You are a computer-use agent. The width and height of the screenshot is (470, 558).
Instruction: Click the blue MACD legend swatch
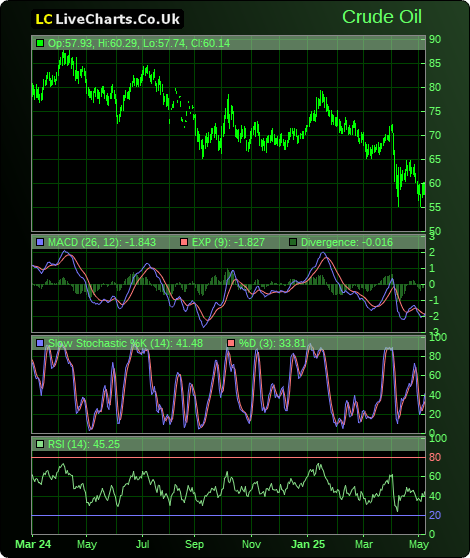point(40,242)
